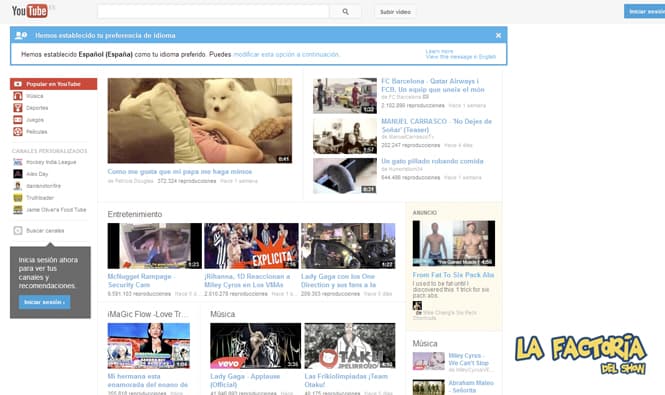The image size is (665, 395).
Task: Click the Películas reel icon
Action: [18, 132]
